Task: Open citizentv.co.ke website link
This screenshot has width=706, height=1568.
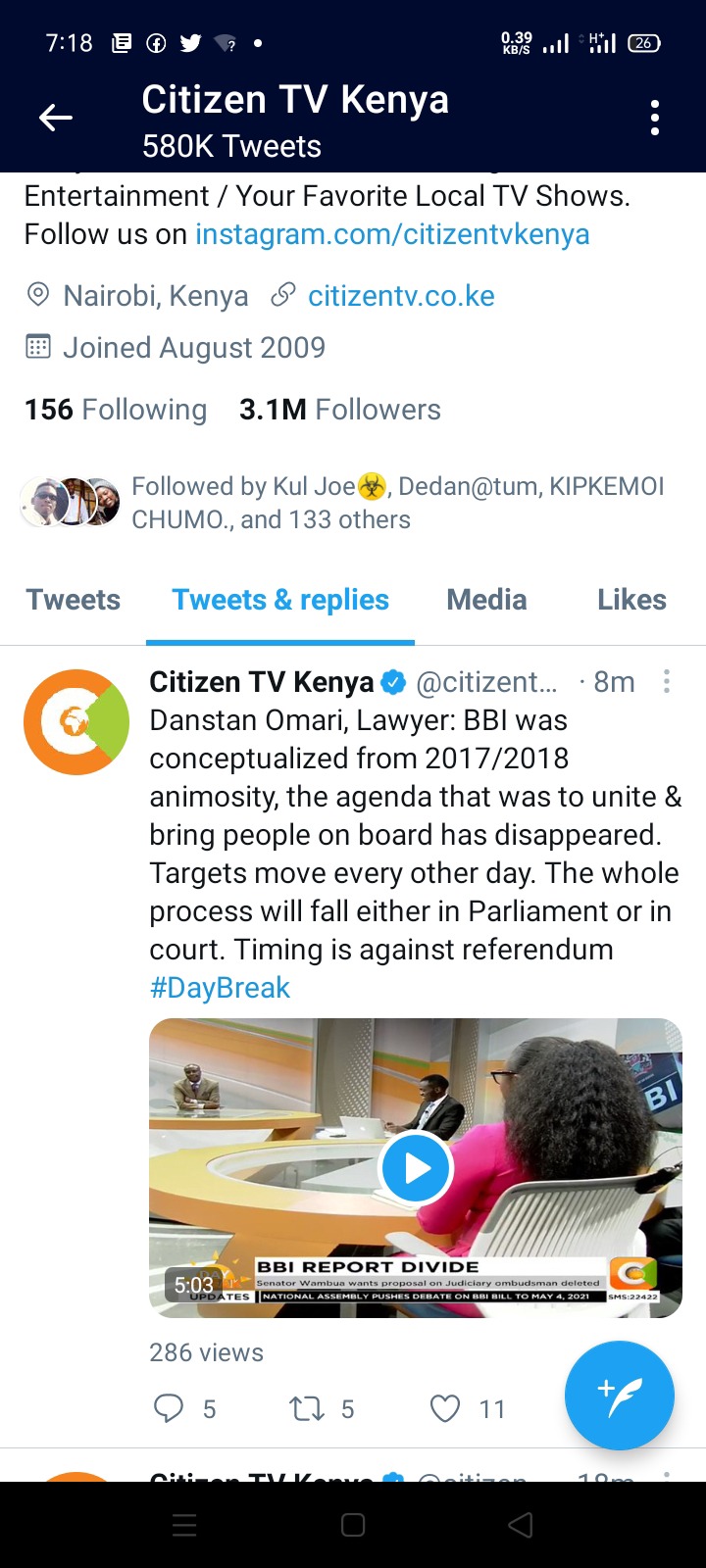Action: coord(401,296)
